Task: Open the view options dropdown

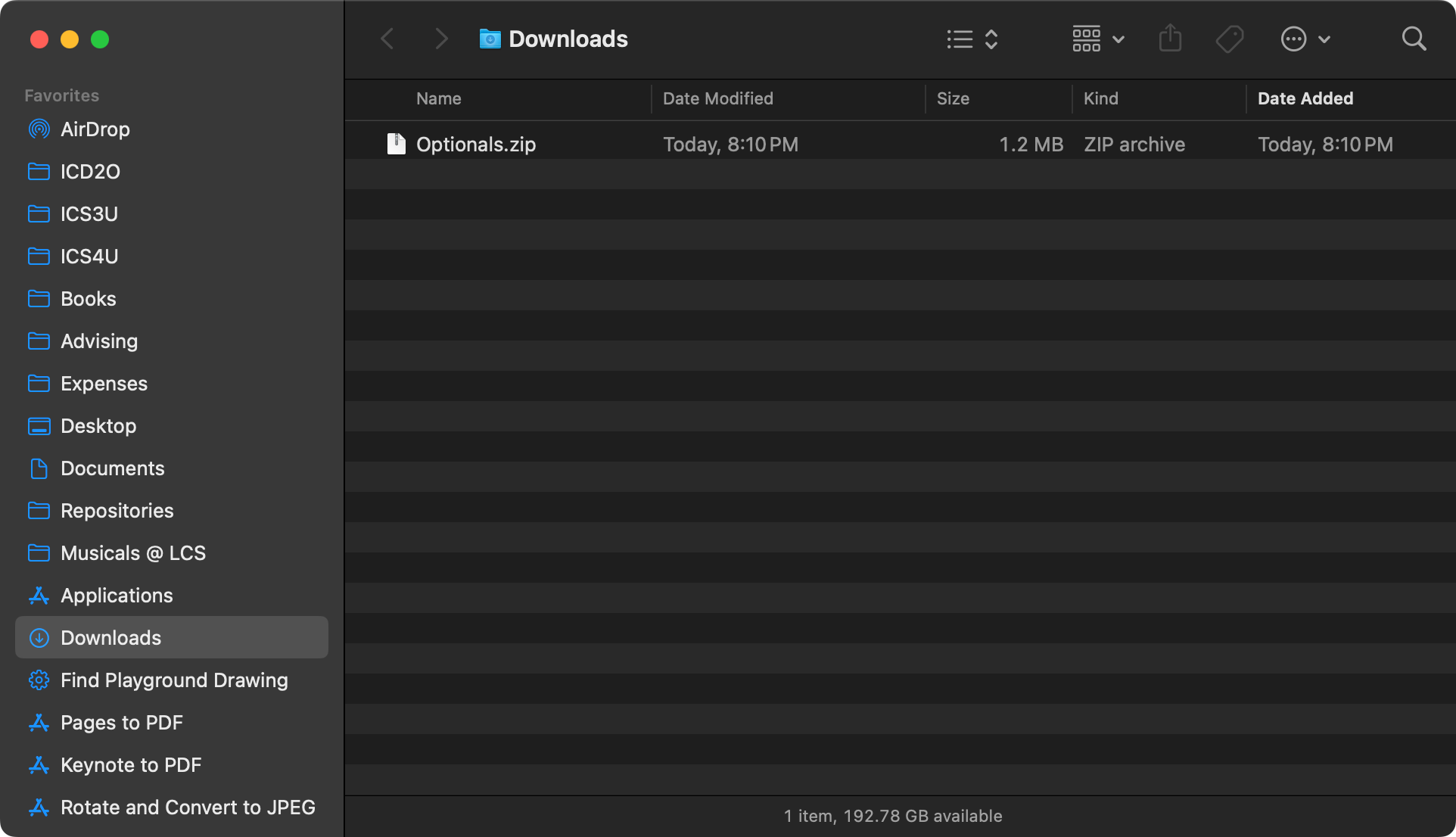Action: [972, 39]
